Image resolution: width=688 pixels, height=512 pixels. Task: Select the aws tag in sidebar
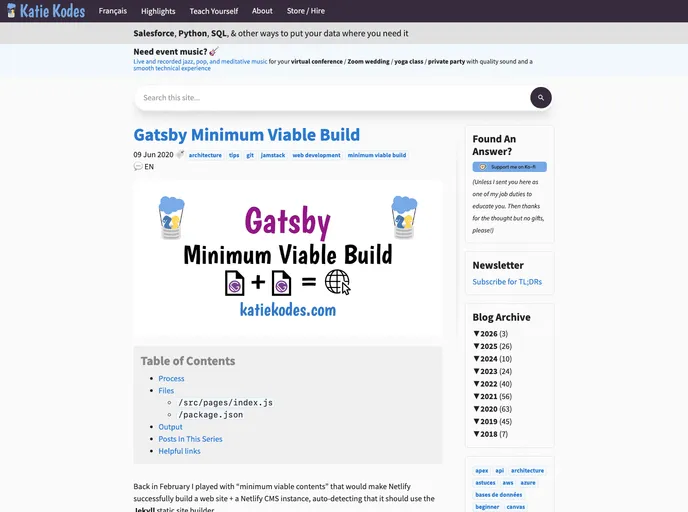(508, 483)
